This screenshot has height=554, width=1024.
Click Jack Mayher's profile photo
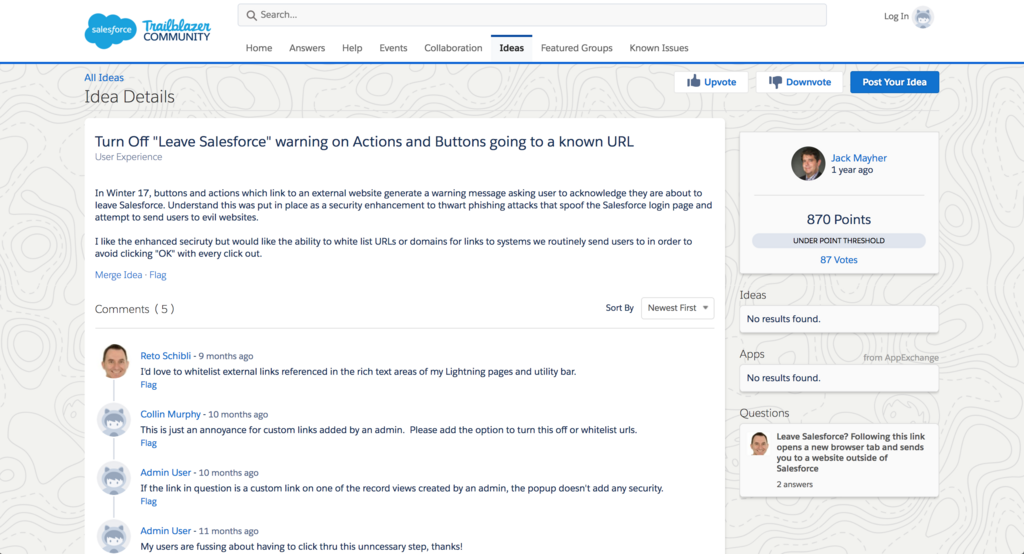pyautogui.click(x=808, y=163)
